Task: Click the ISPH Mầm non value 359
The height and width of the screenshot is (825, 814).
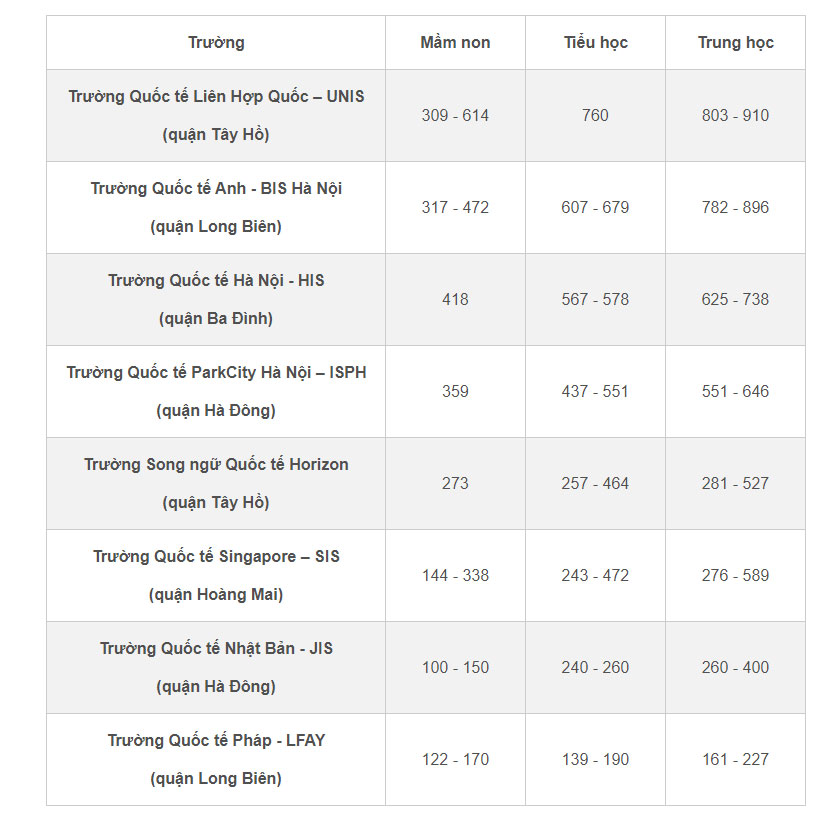Action: tap(455, 391)
